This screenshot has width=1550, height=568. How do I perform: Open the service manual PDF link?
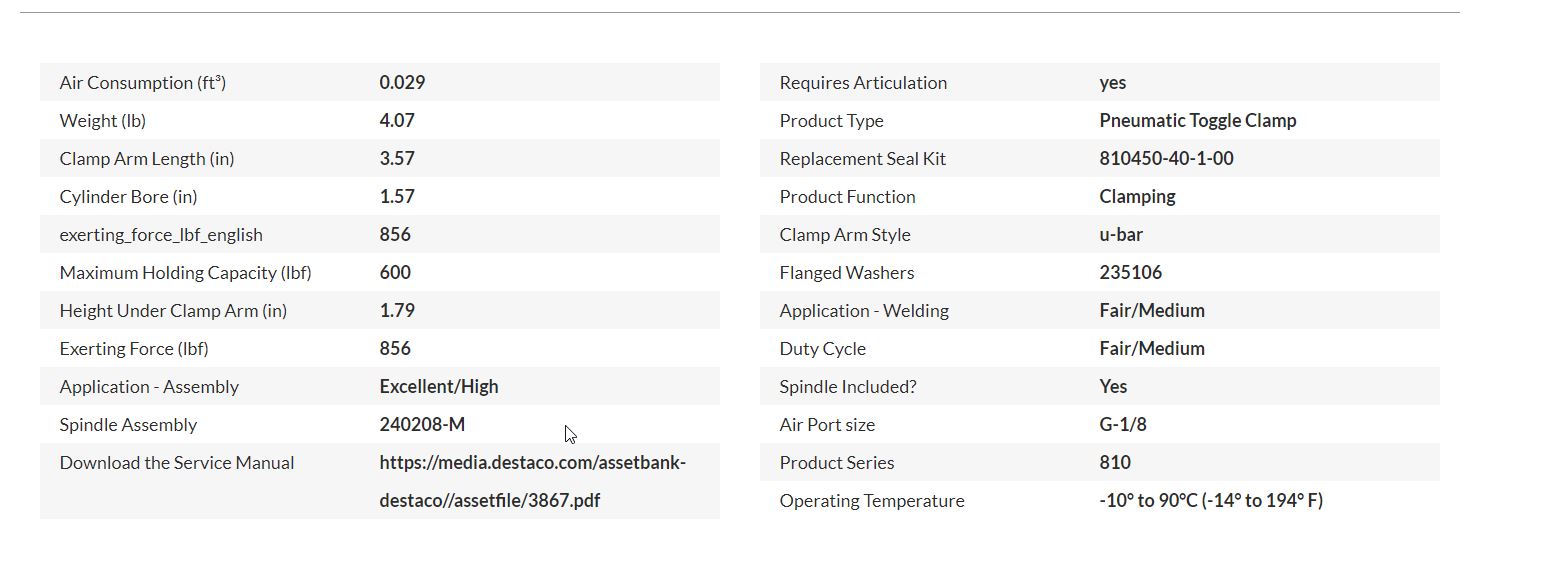(x=533, y=481)
